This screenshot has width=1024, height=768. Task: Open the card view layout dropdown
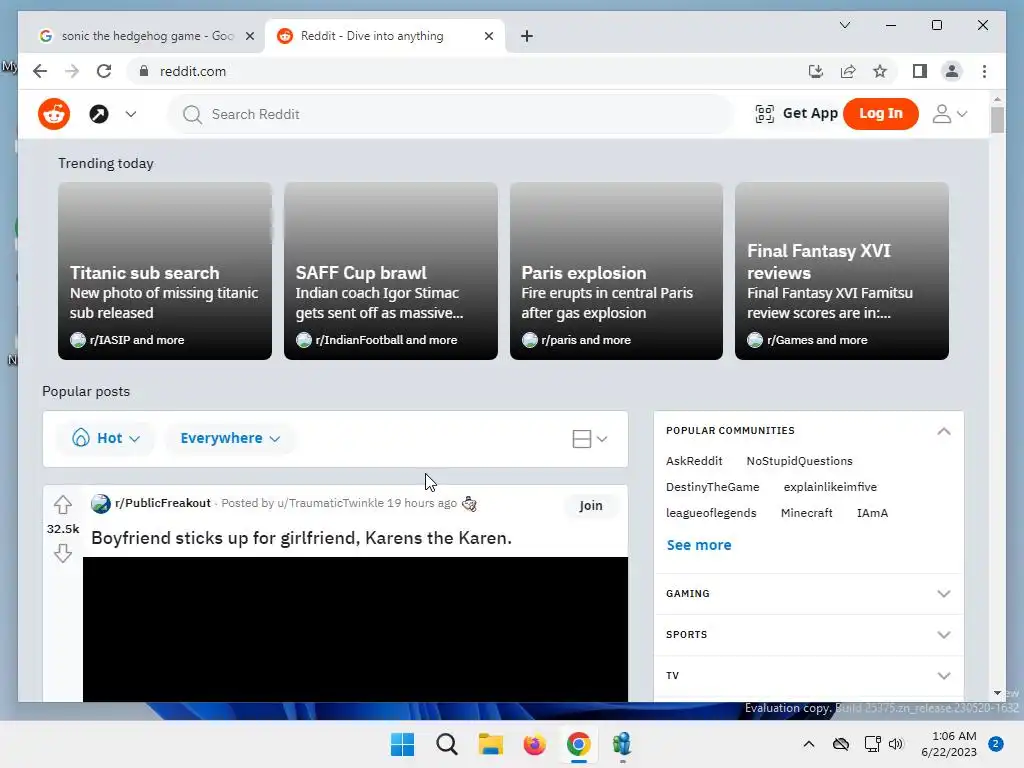(590, 439)
